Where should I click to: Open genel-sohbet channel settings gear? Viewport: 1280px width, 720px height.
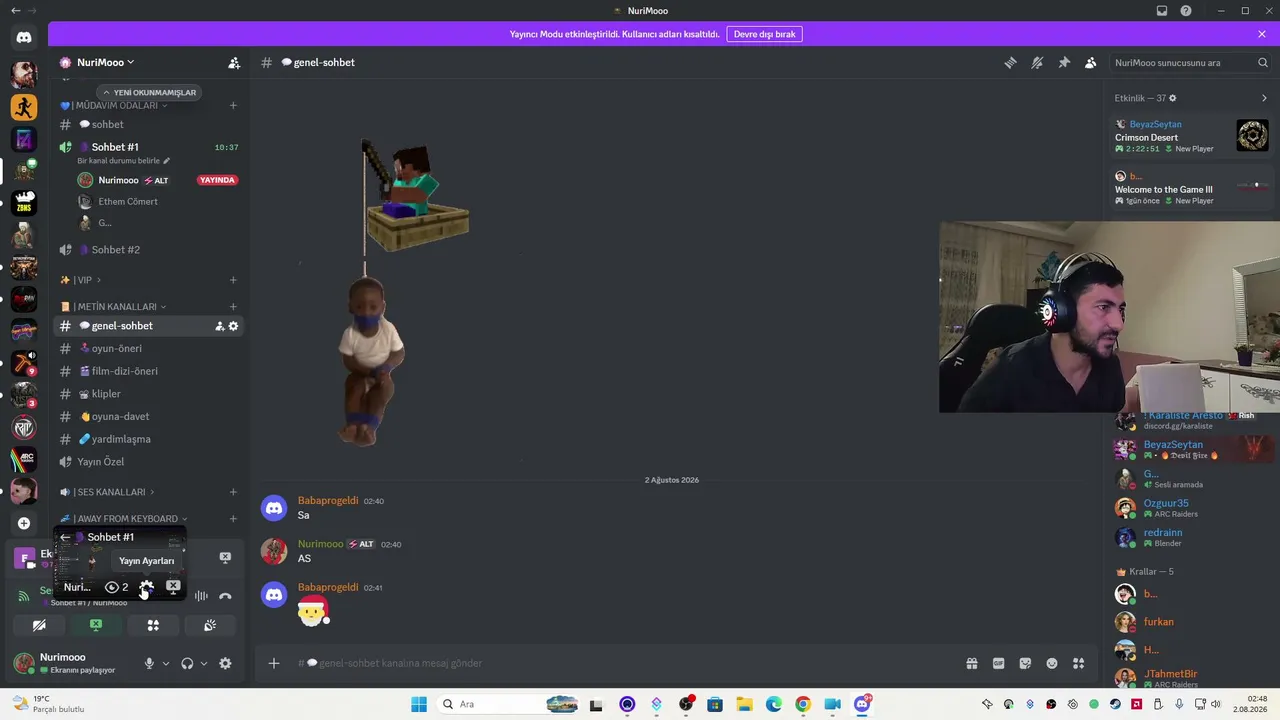233,326
